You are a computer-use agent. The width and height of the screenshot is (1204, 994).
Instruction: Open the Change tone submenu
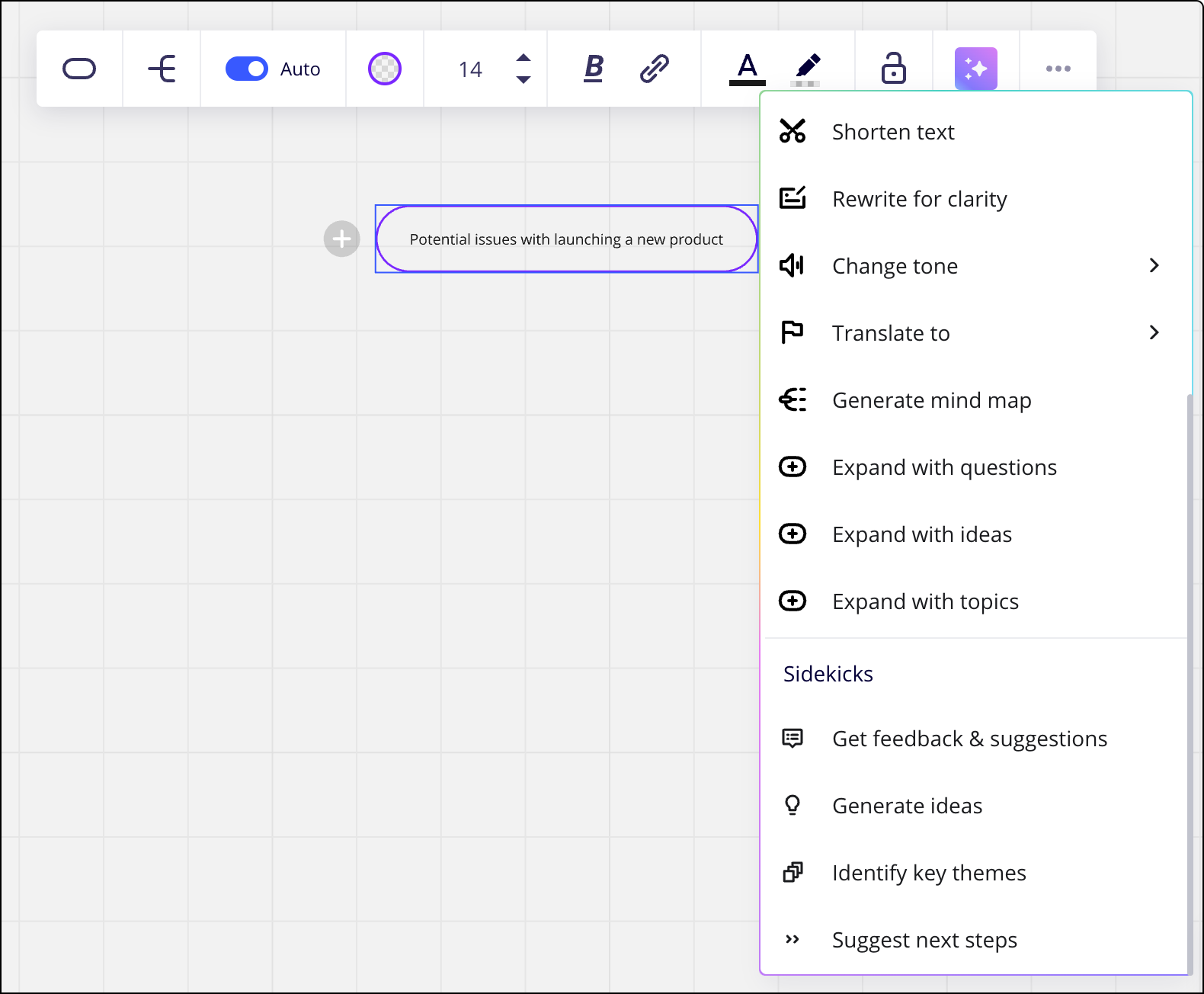(976, 266)
